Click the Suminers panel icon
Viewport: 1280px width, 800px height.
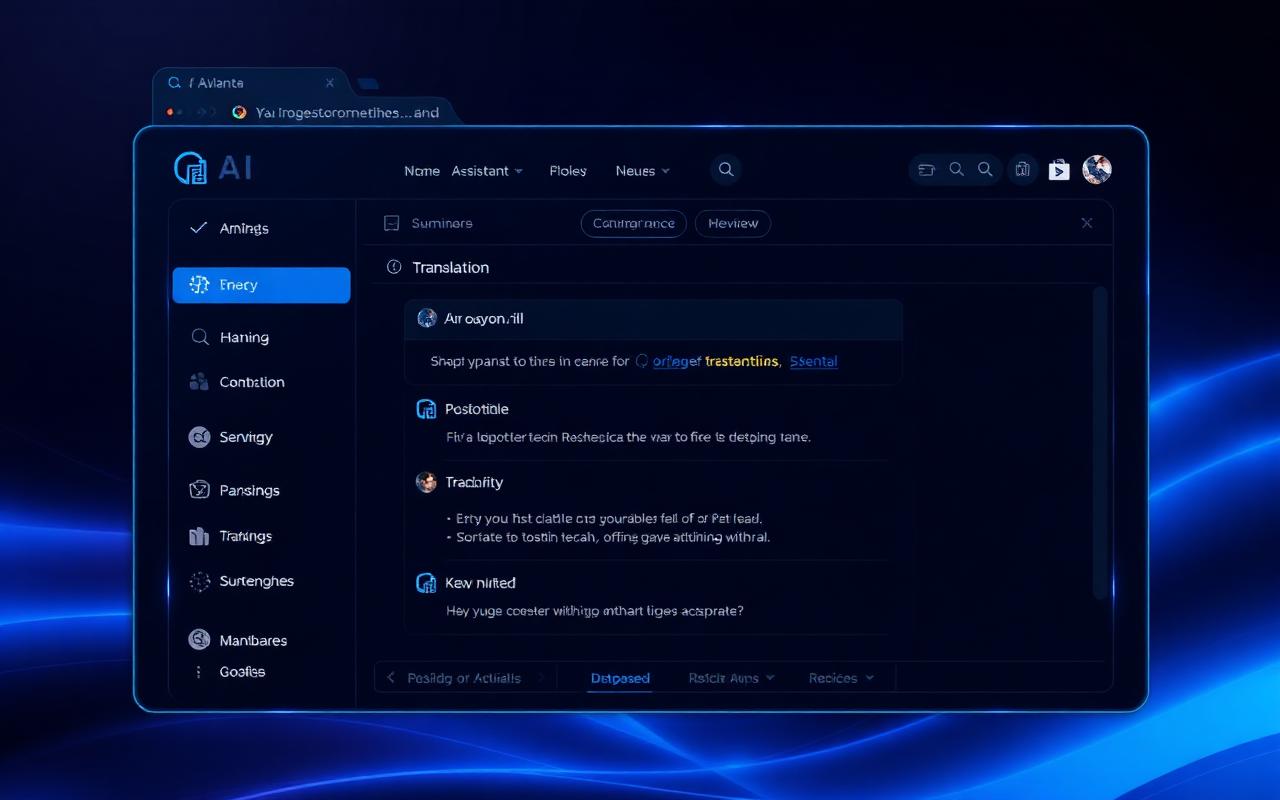click(x=392, y=224)
